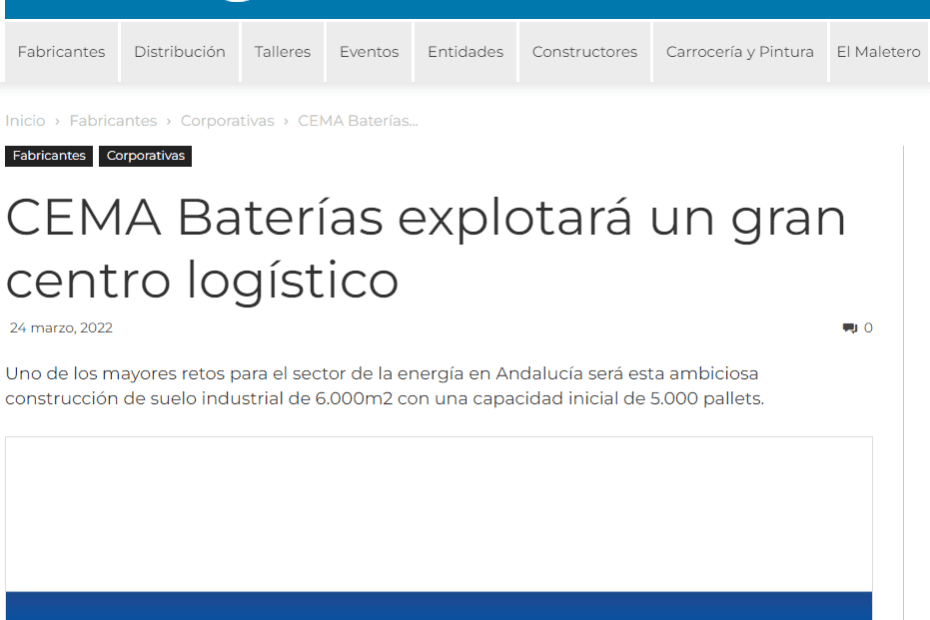Open Carrocería y Pintura section
The width and height of the screenshot is (930, 620).
pyautogui.click(x=740, y=52)
